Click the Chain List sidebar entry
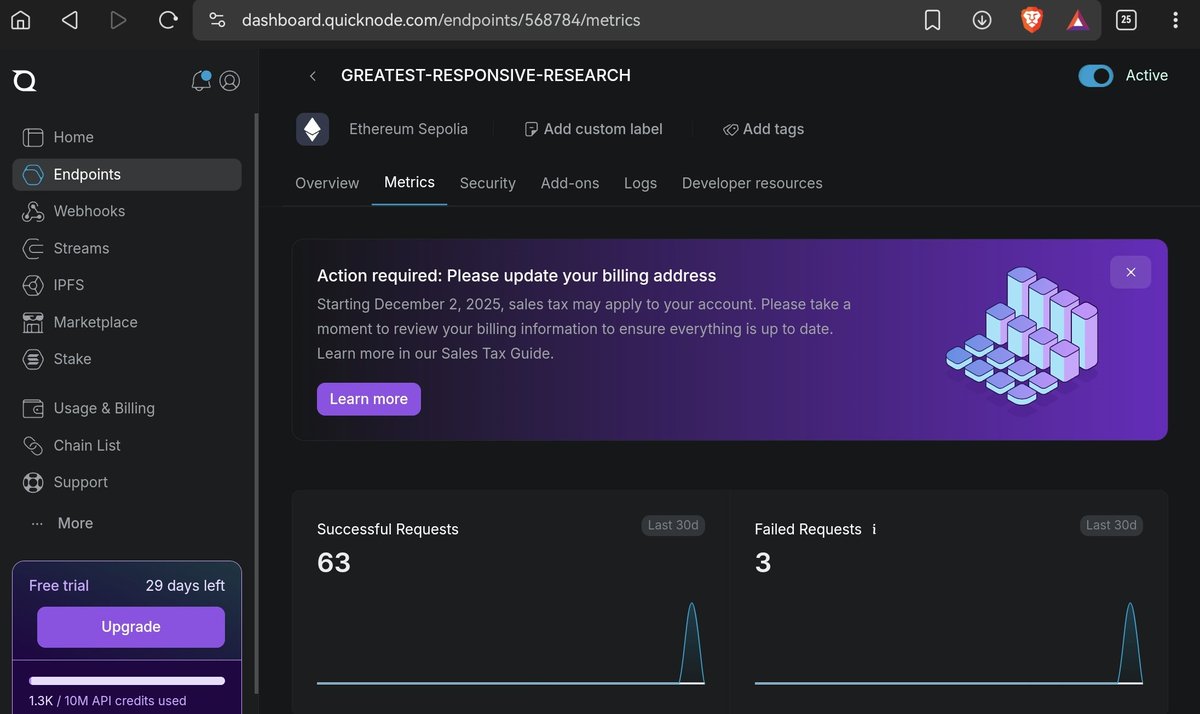The image size is (1200, 714). [x=89, y=445]
